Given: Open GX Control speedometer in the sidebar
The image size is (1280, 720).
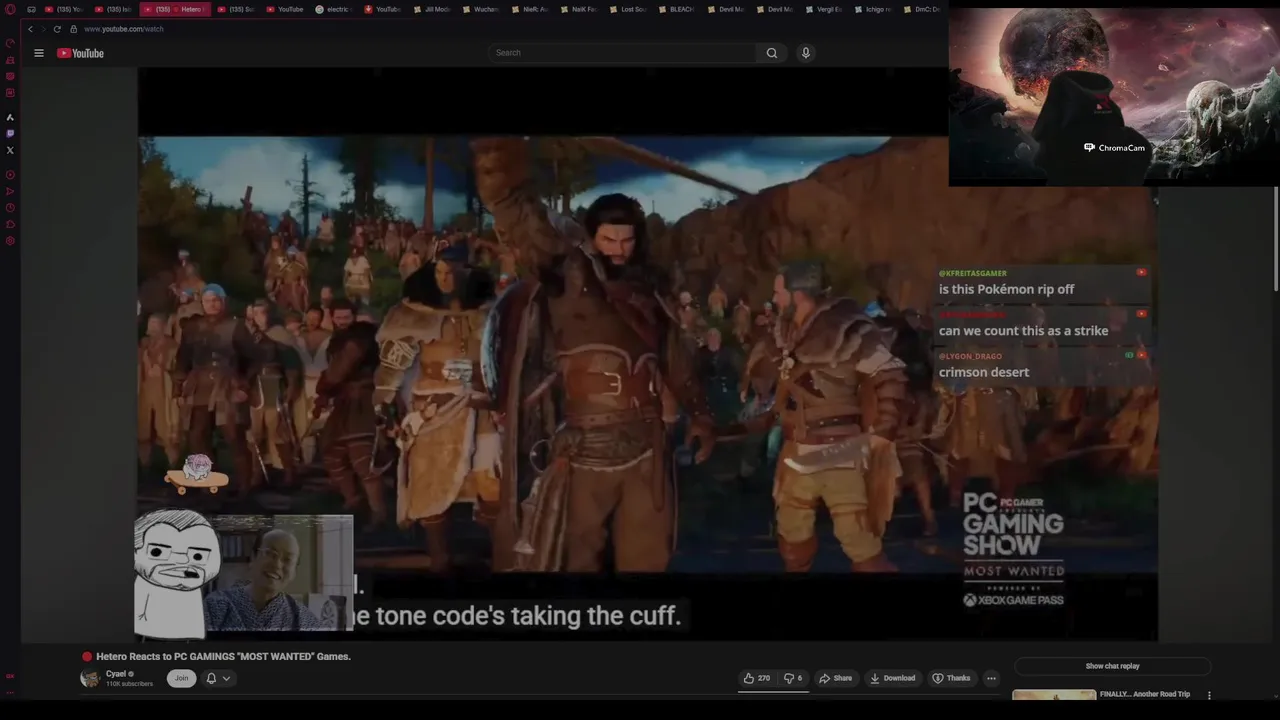Looking at the screenshot, I should [x=10, y=43].
